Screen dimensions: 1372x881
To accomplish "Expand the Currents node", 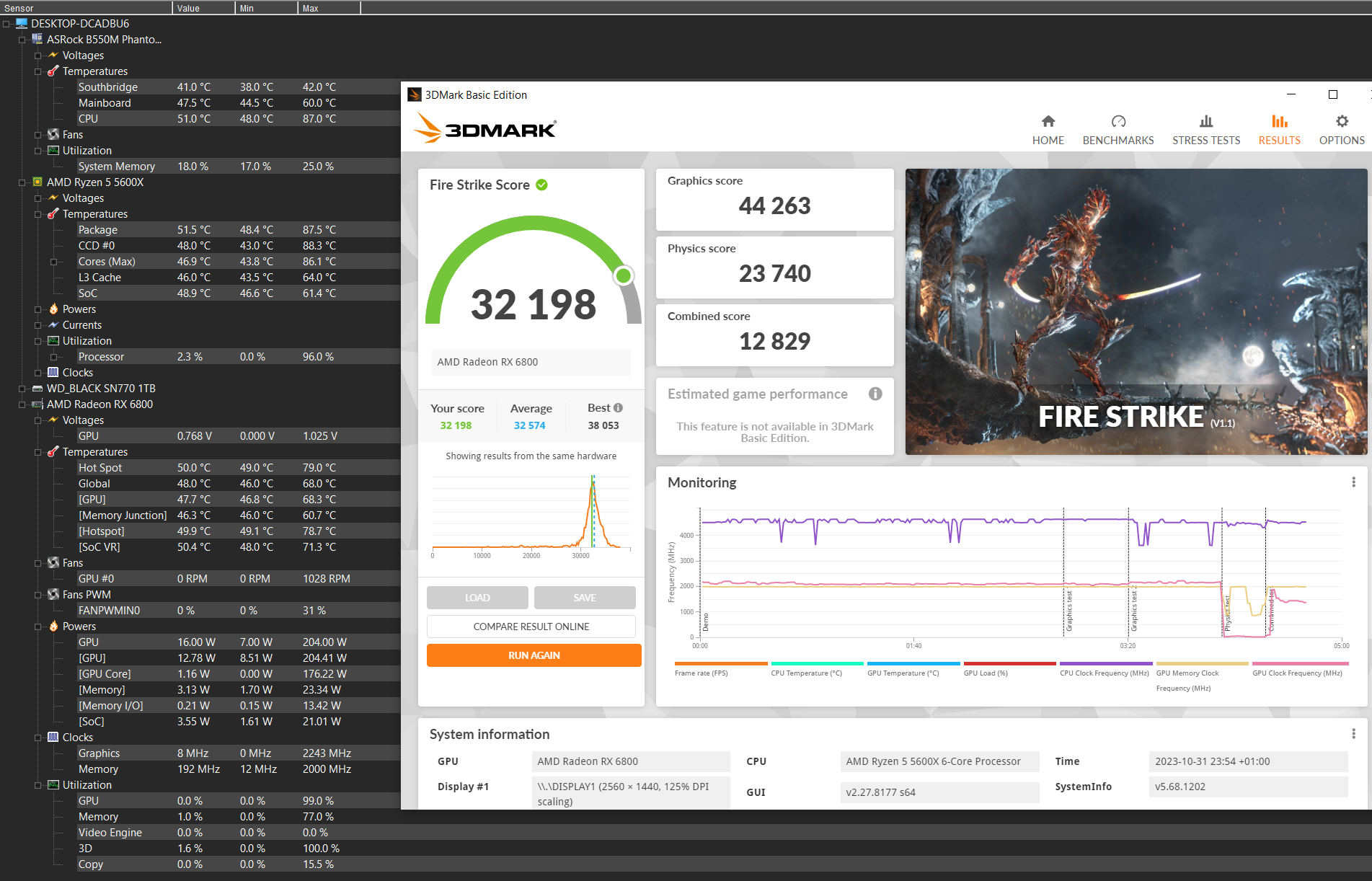I will click(38, 325).
